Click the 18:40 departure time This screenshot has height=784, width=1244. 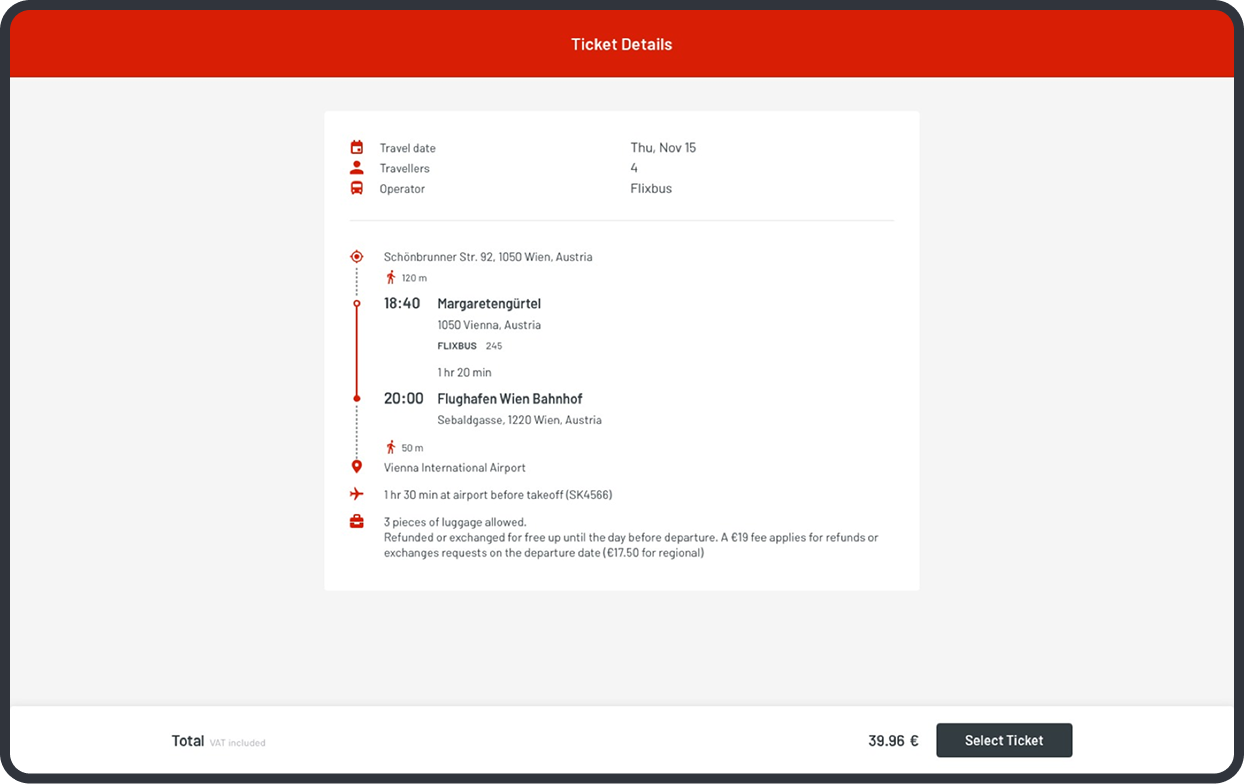pos(402,303)
